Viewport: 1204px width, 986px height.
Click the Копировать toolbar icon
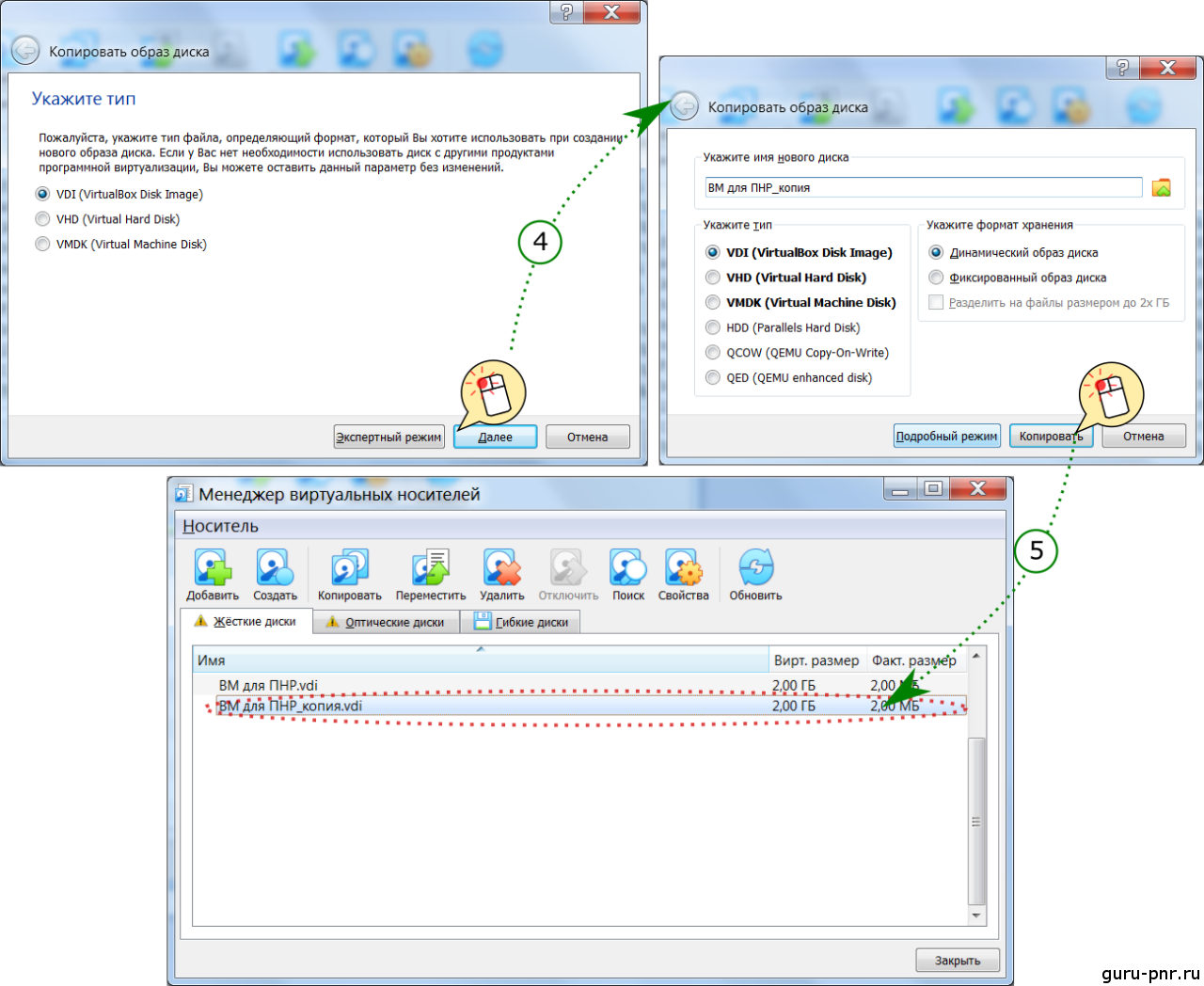point(349,569)
